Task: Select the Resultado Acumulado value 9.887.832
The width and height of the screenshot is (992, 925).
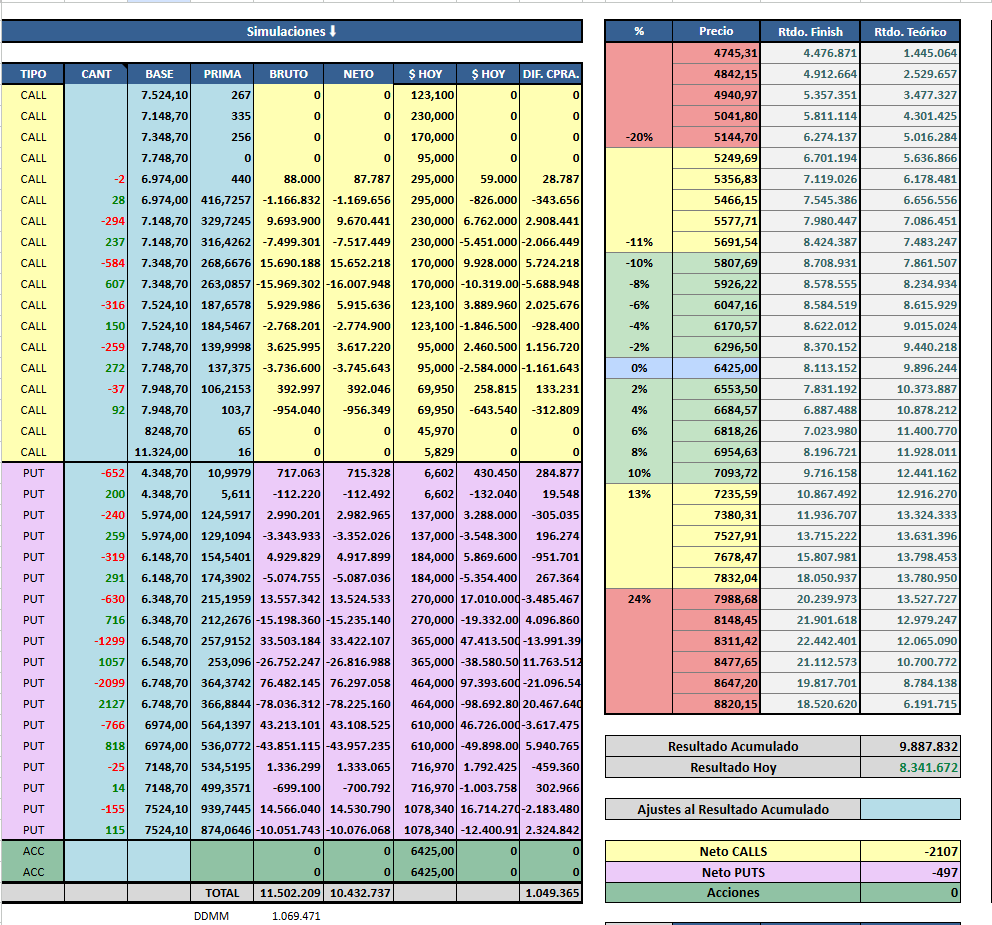Action: pos(910,747)
